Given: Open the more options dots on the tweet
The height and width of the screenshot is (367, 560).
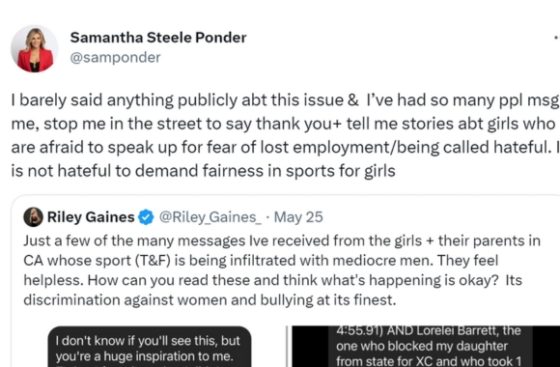Looking at the screenshot, I should point(556,37).
